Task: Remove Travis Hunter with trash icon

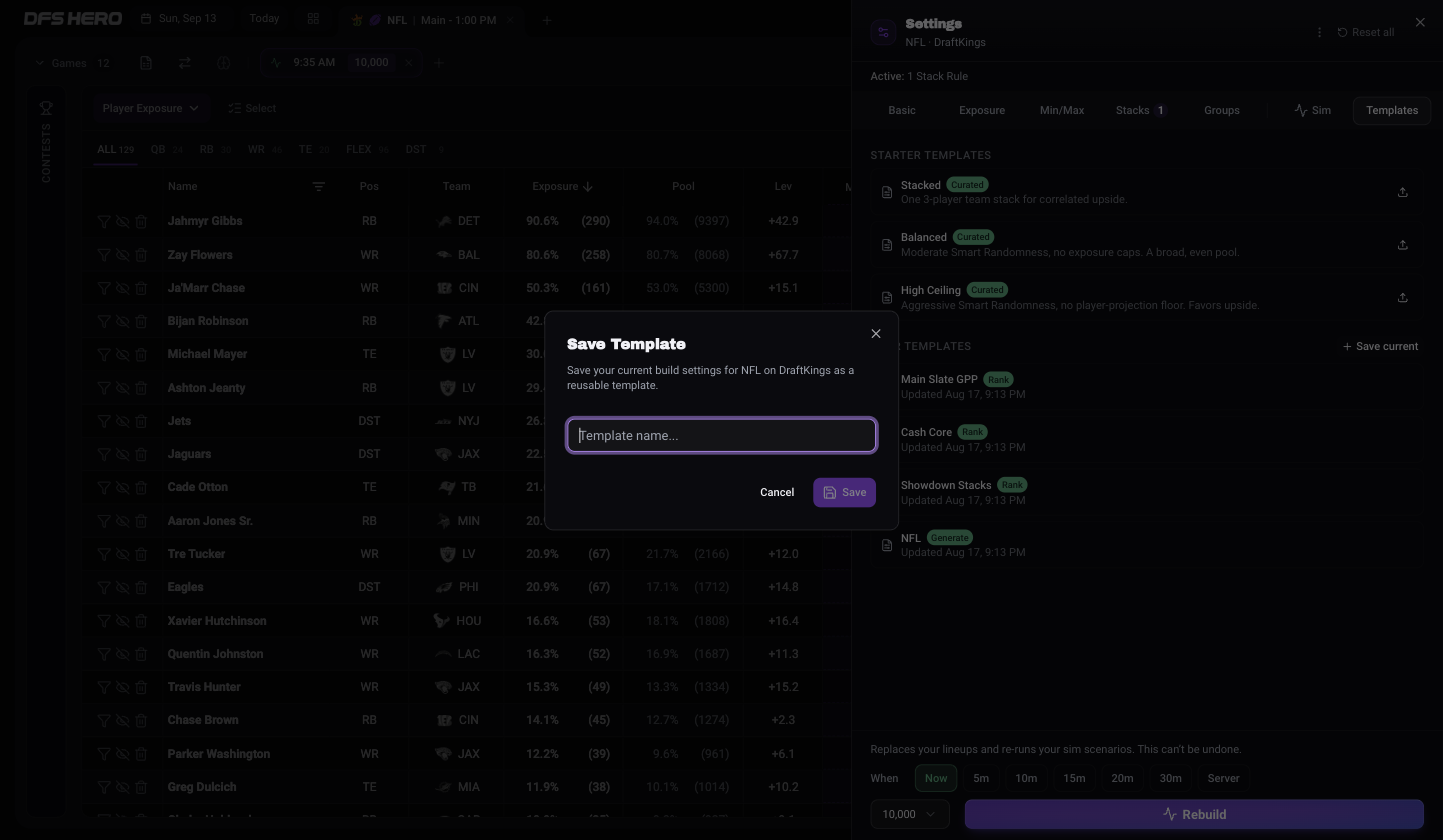Action: [141, 687]
